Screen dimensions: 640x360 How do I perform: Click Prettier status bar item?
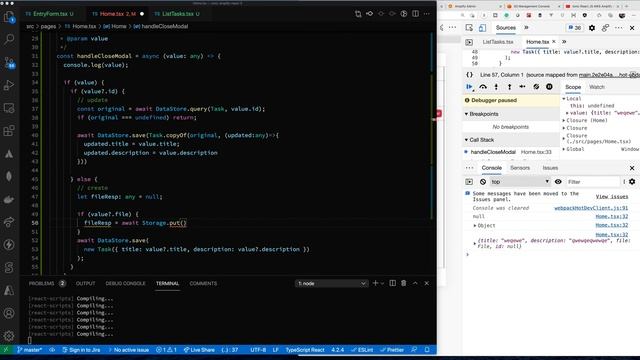tap(392, 350)
